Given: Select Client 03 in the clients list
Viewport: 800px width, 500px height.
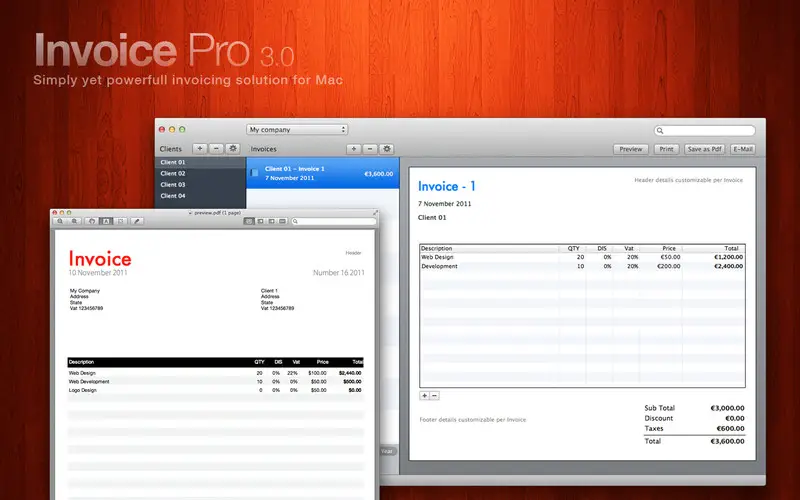Looking at the screenshot, I should point(200,185).
